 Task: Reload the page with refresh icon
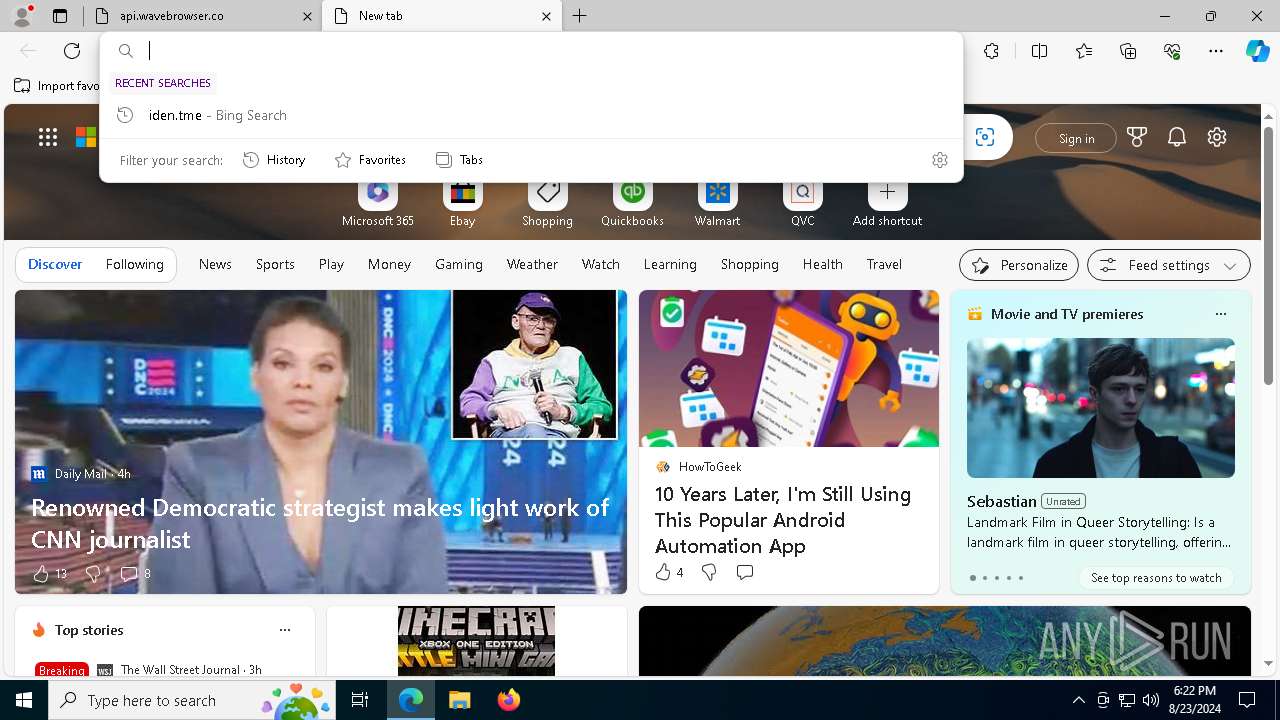click(x=72, y=51)
